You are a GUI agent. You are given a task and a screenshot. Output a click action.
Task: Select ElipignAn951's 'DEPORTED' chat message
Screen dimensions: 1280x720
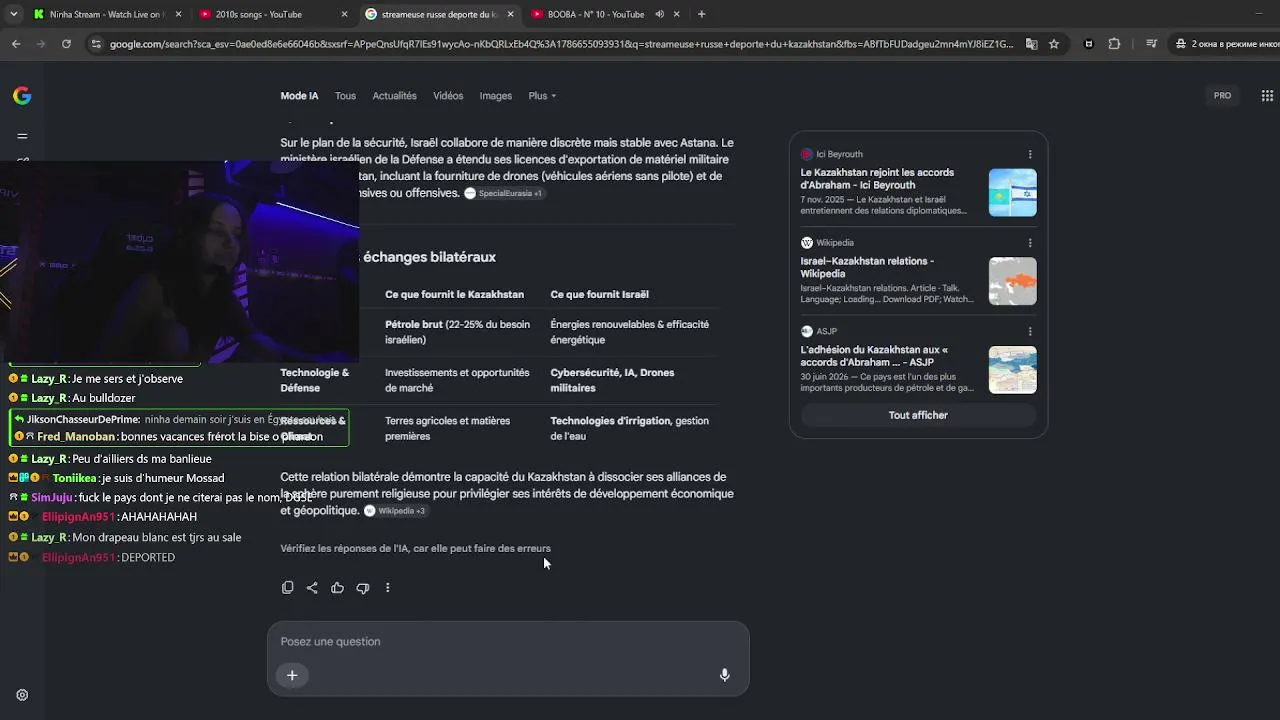92,557
